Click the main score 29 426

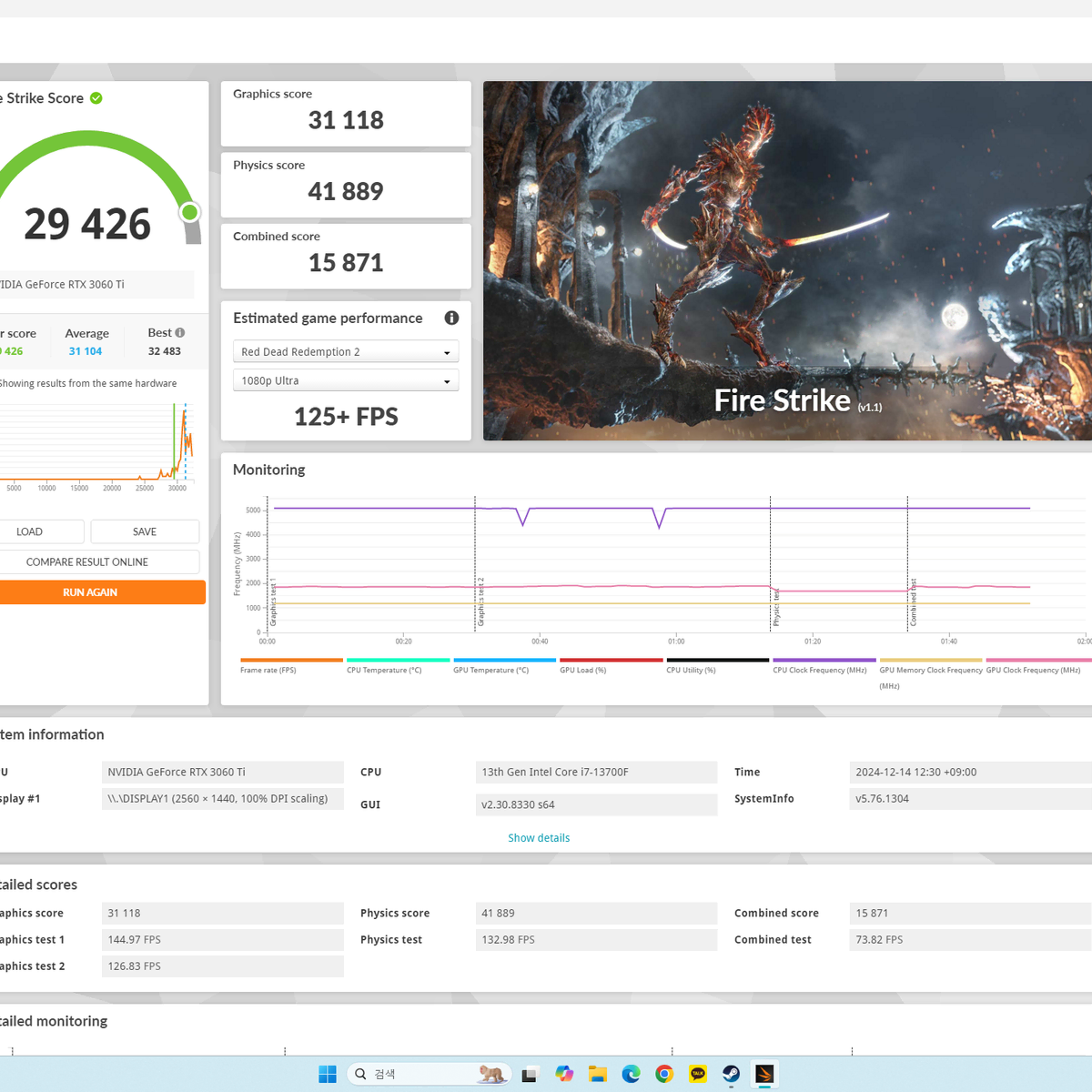point(87,224)
